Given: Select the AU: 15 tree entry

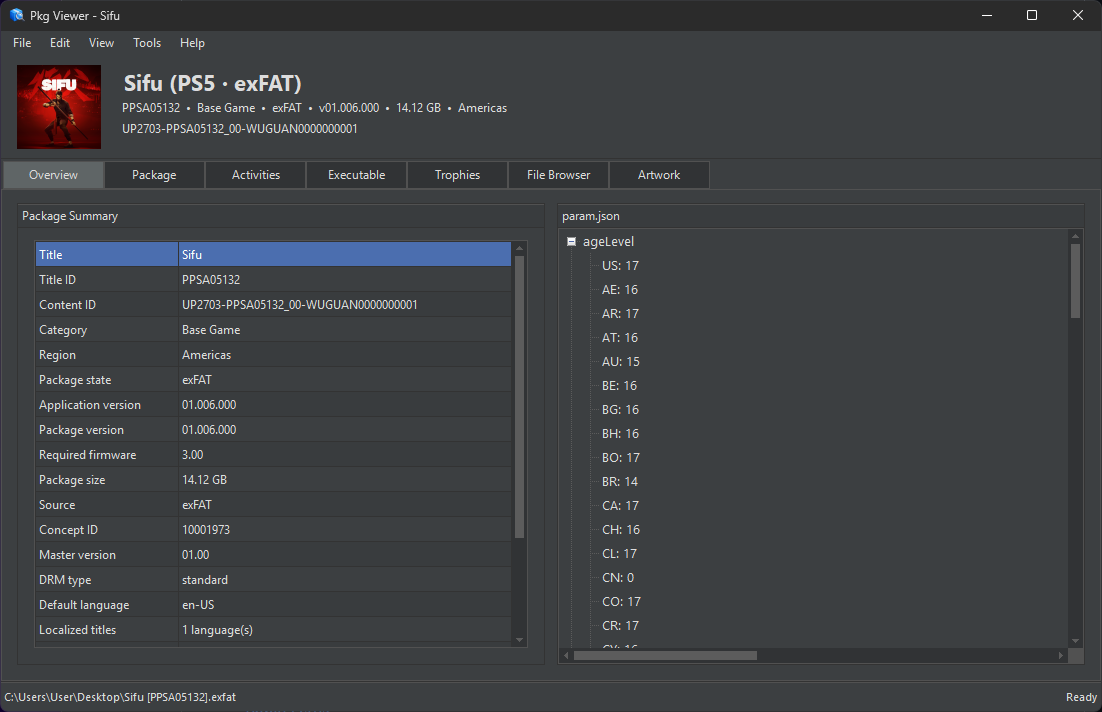Looking at the screenshot, I should (621, 361).
